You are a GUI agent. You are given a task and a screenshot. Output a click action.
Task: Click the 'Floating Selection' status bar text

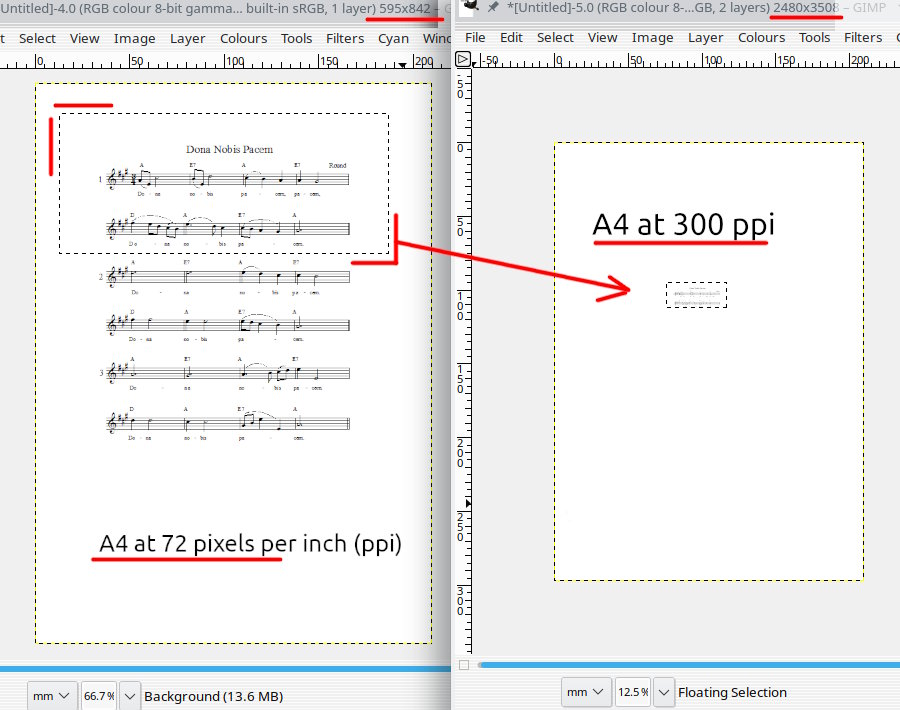point(732,692)
